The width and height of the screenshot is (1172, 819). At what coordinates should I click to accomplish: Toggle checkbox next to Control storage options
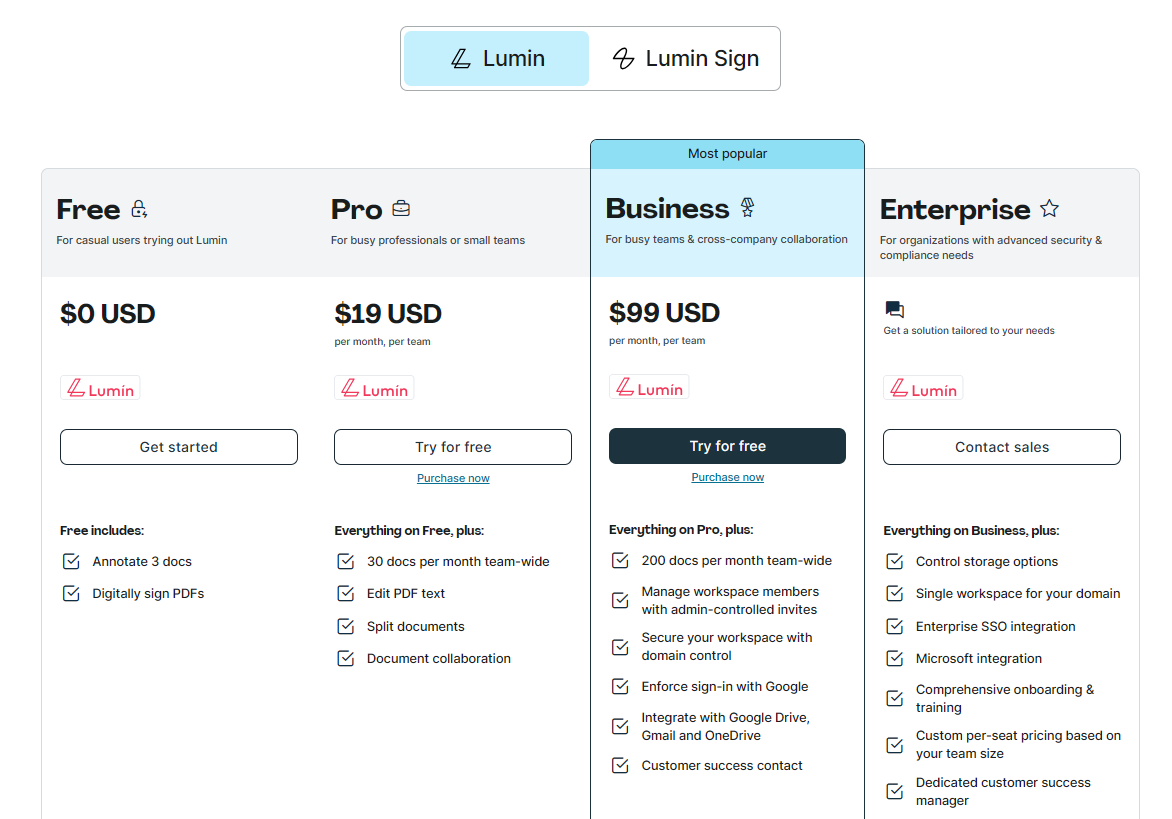(893, 561)
